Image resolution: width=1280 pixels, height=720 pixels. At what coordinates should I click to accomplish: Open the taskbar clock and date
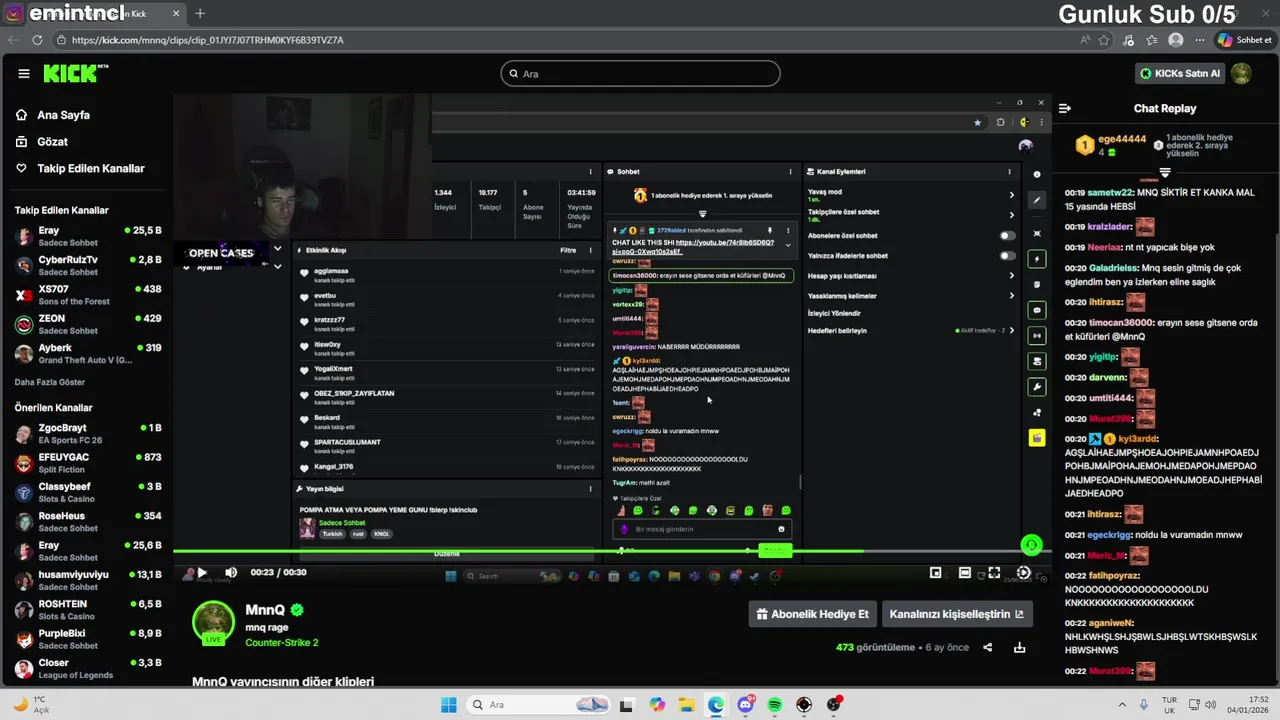point(1250,705)
